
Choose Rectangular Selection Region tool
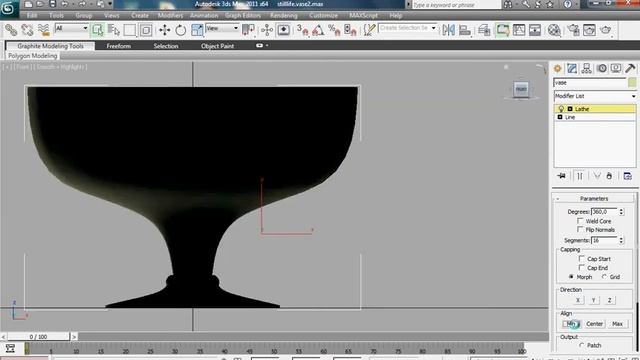[x=130, y=30]
